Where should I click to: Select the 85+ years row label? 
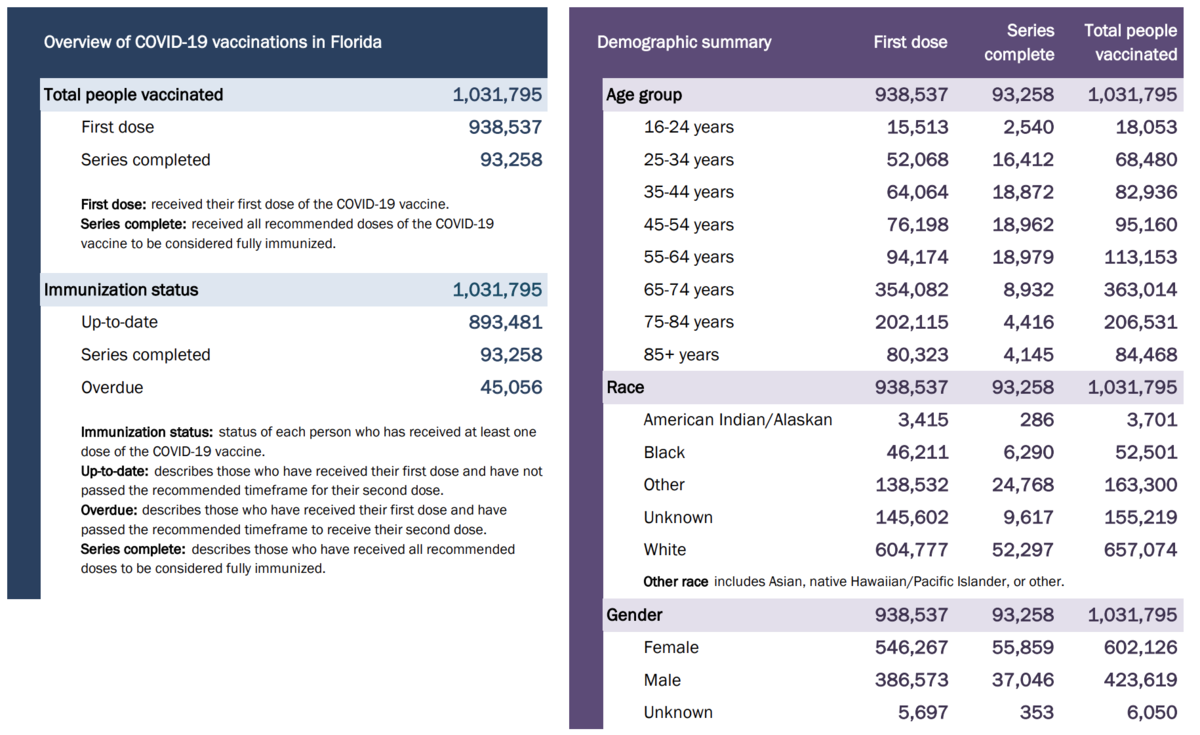[681, 355]
